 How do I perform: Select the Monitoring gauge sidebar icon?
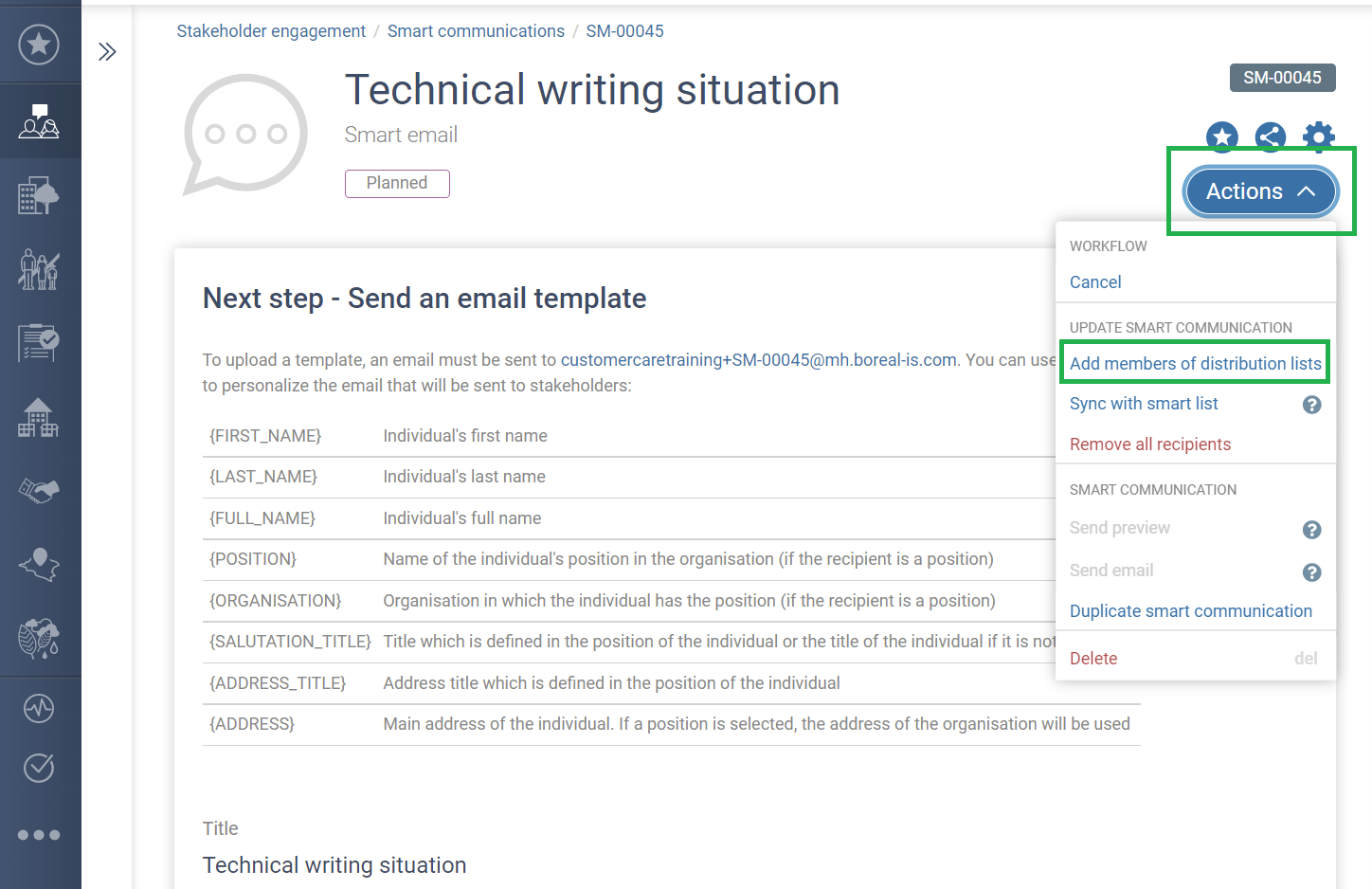[x=39, y=708]
